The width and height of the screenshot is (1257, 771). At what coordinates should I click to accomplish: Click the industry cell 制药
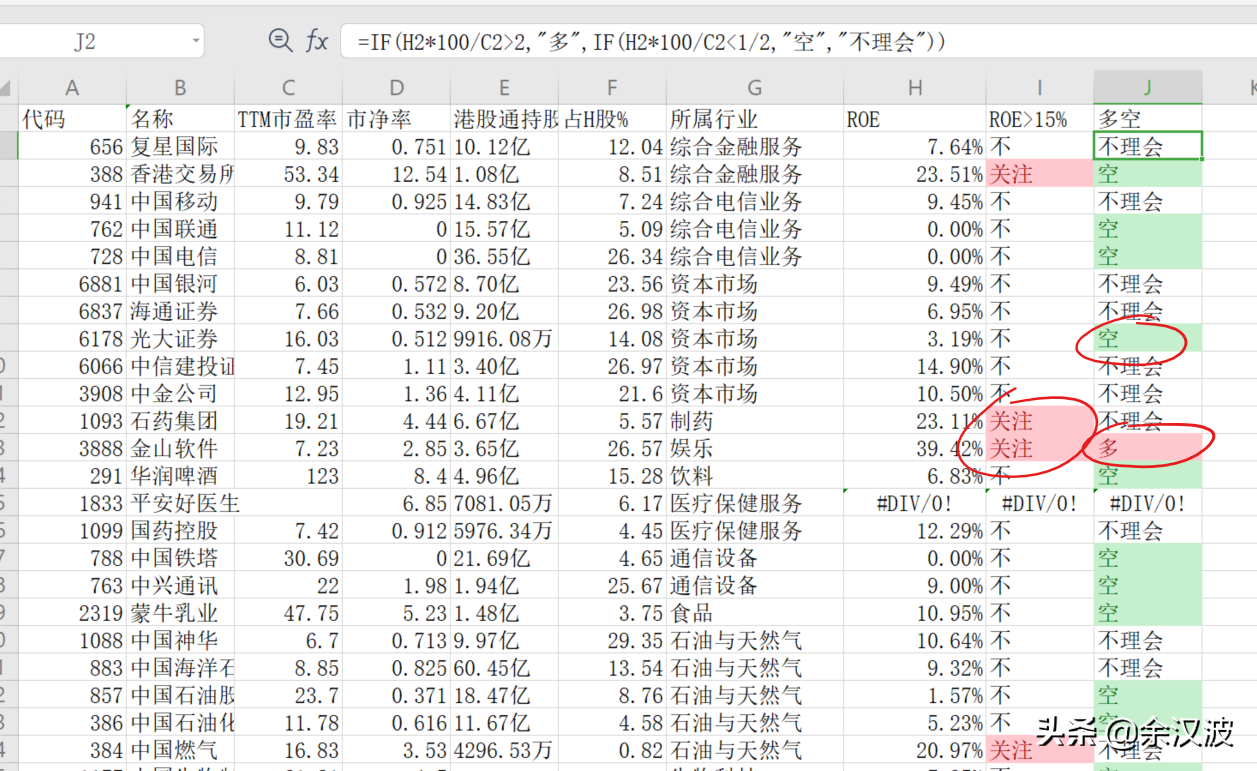[755, 421]
